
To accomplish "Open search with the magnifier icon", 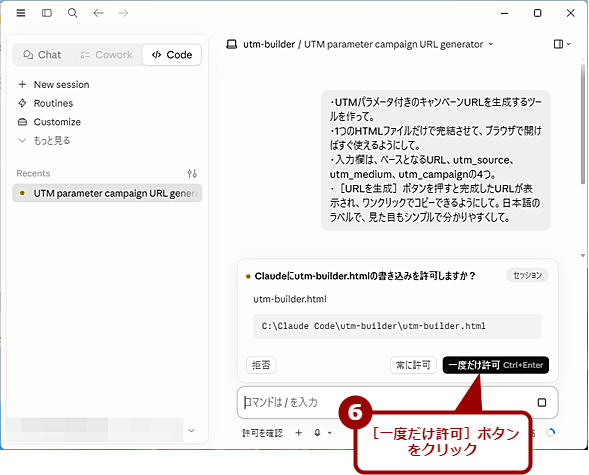I will [x=72, y=13].
